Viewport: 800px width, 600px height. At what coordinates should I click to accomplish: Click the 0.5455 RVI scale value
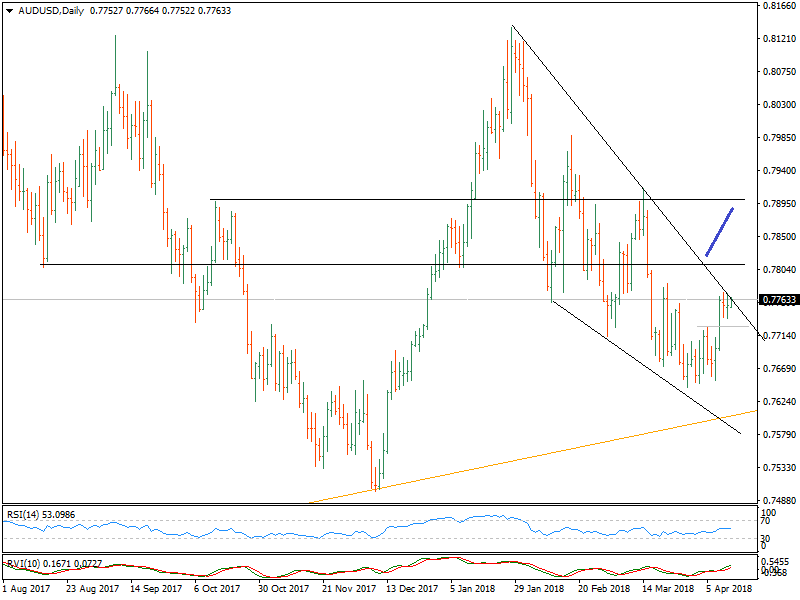pyautogui.click(x=776, y=563)
